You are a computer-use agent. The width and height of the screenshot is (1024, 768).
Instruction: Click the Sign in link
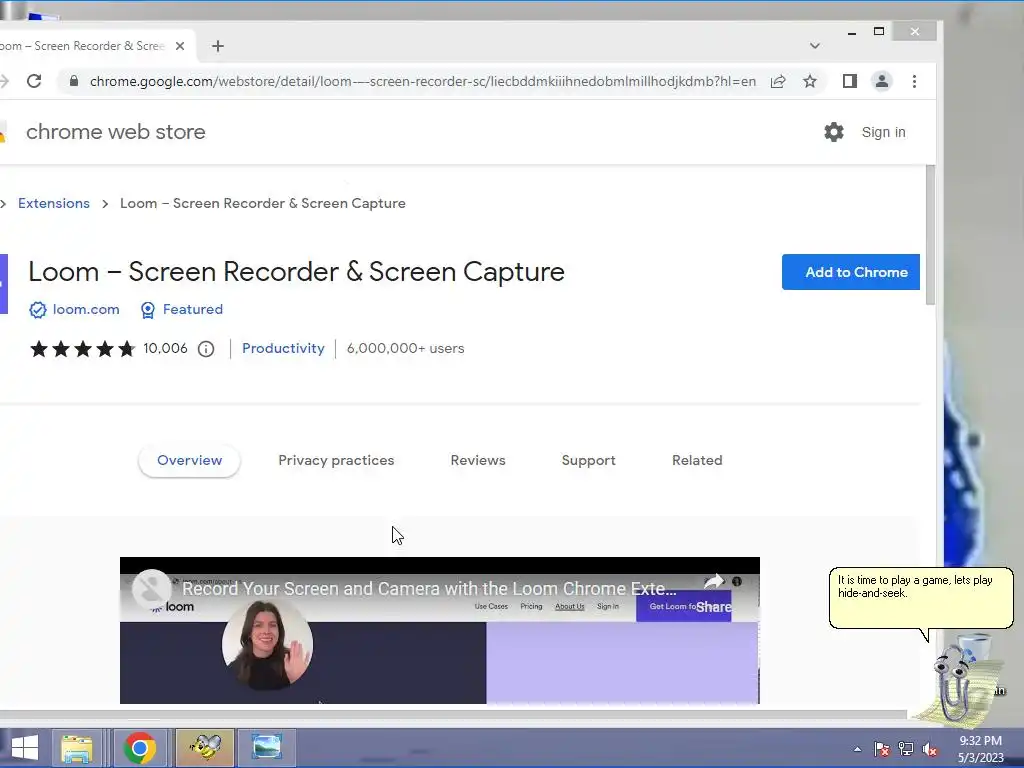point(883,132)
